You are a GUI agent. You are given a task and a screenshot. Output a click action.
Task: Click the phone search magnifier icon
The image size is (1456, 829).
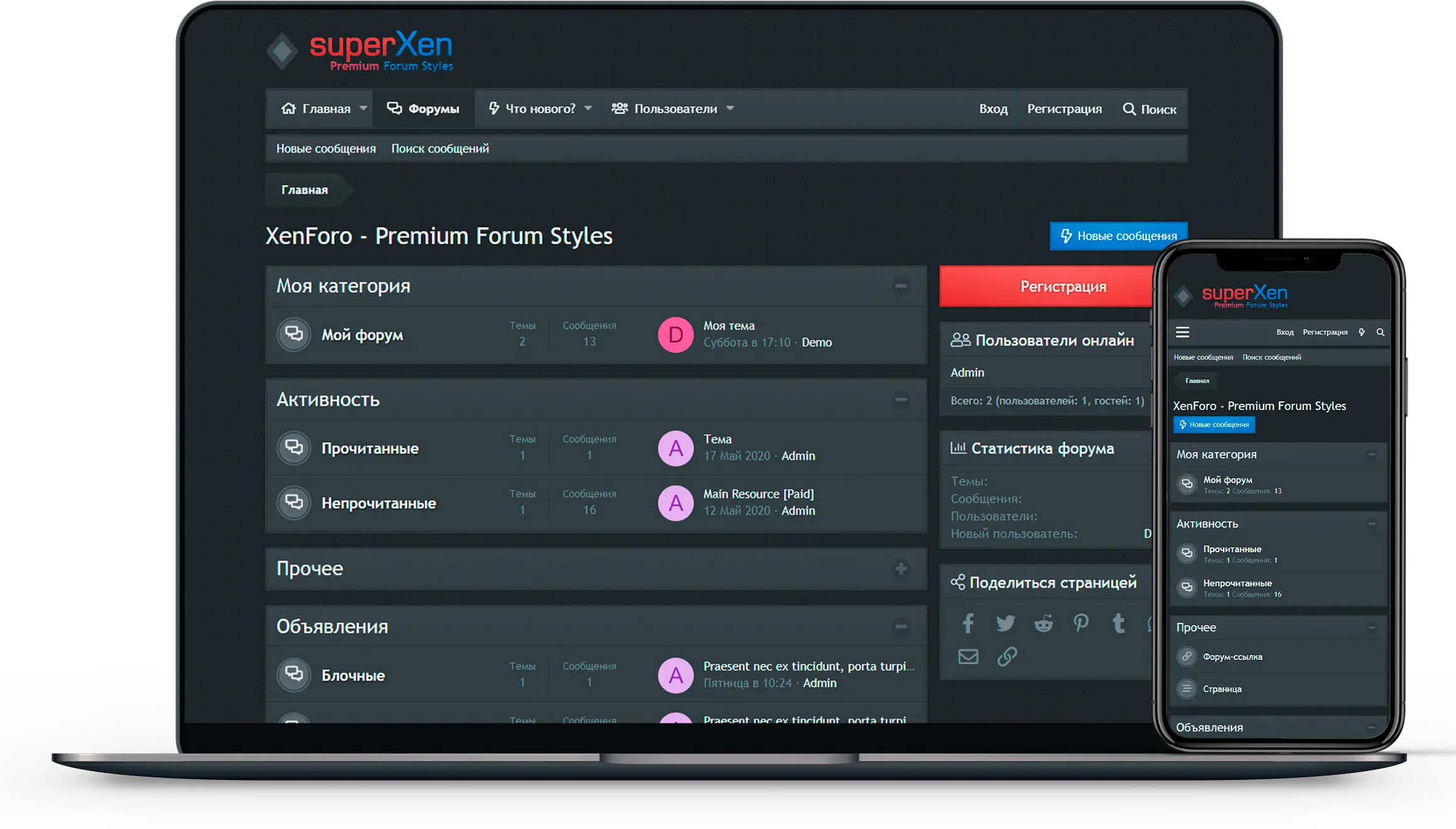[x=1381, y=332]
